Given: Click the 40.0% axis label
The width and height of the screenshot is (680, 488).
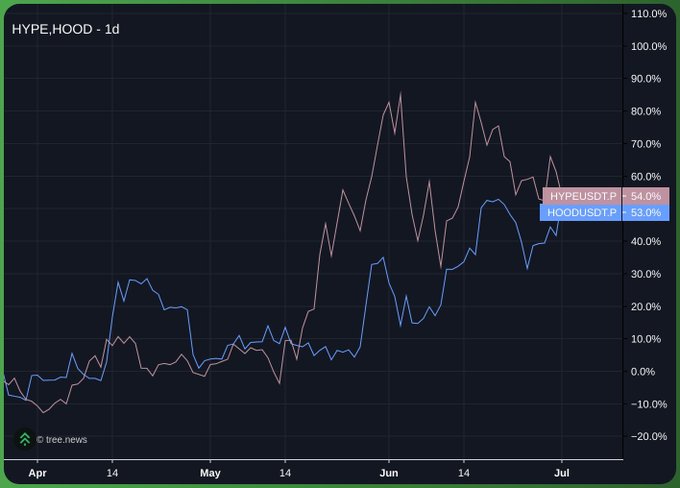Looking at the screenshot, I should coord(646,242).
